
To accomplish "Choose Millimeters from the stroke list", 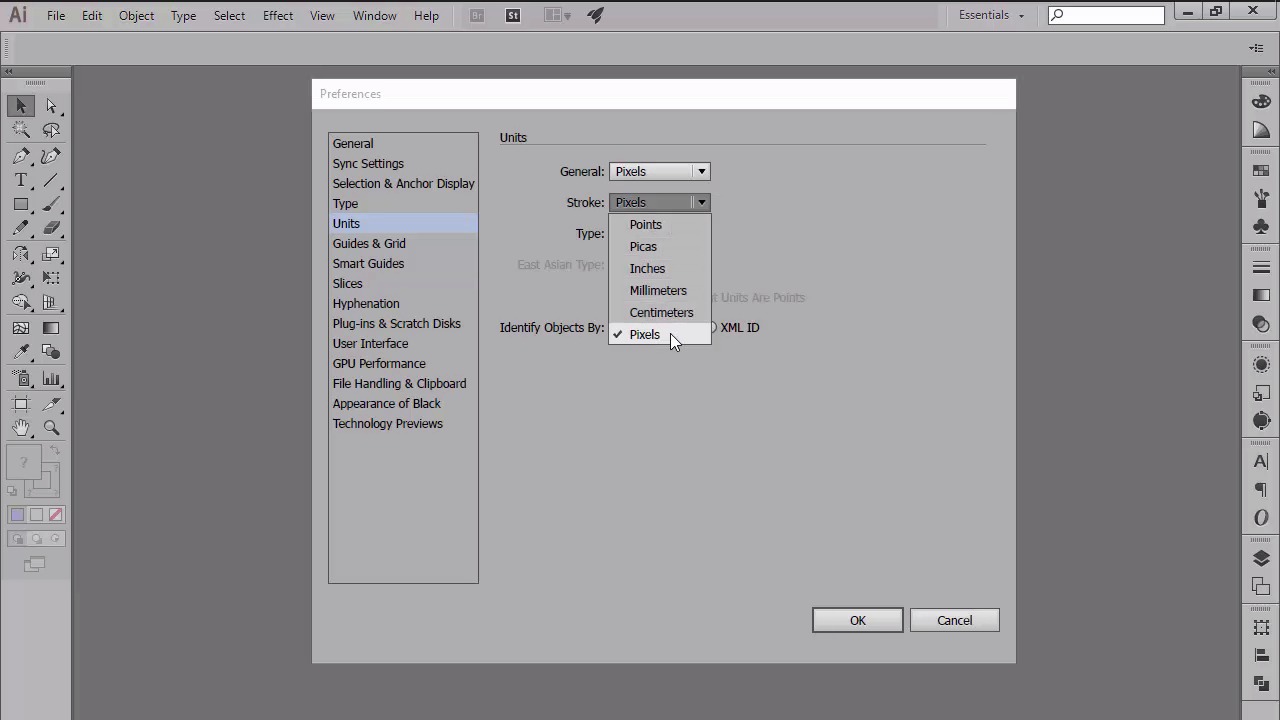I will [x=658, y=291].
